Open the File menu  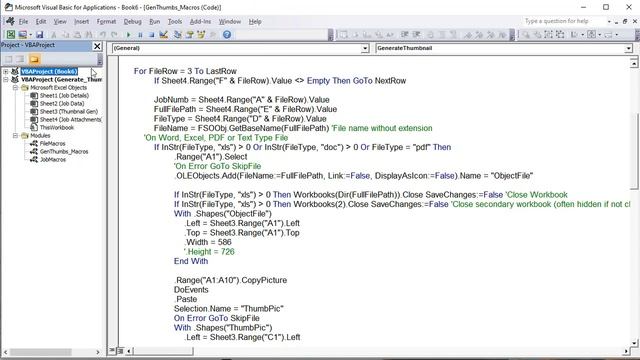tap(24, 22)
